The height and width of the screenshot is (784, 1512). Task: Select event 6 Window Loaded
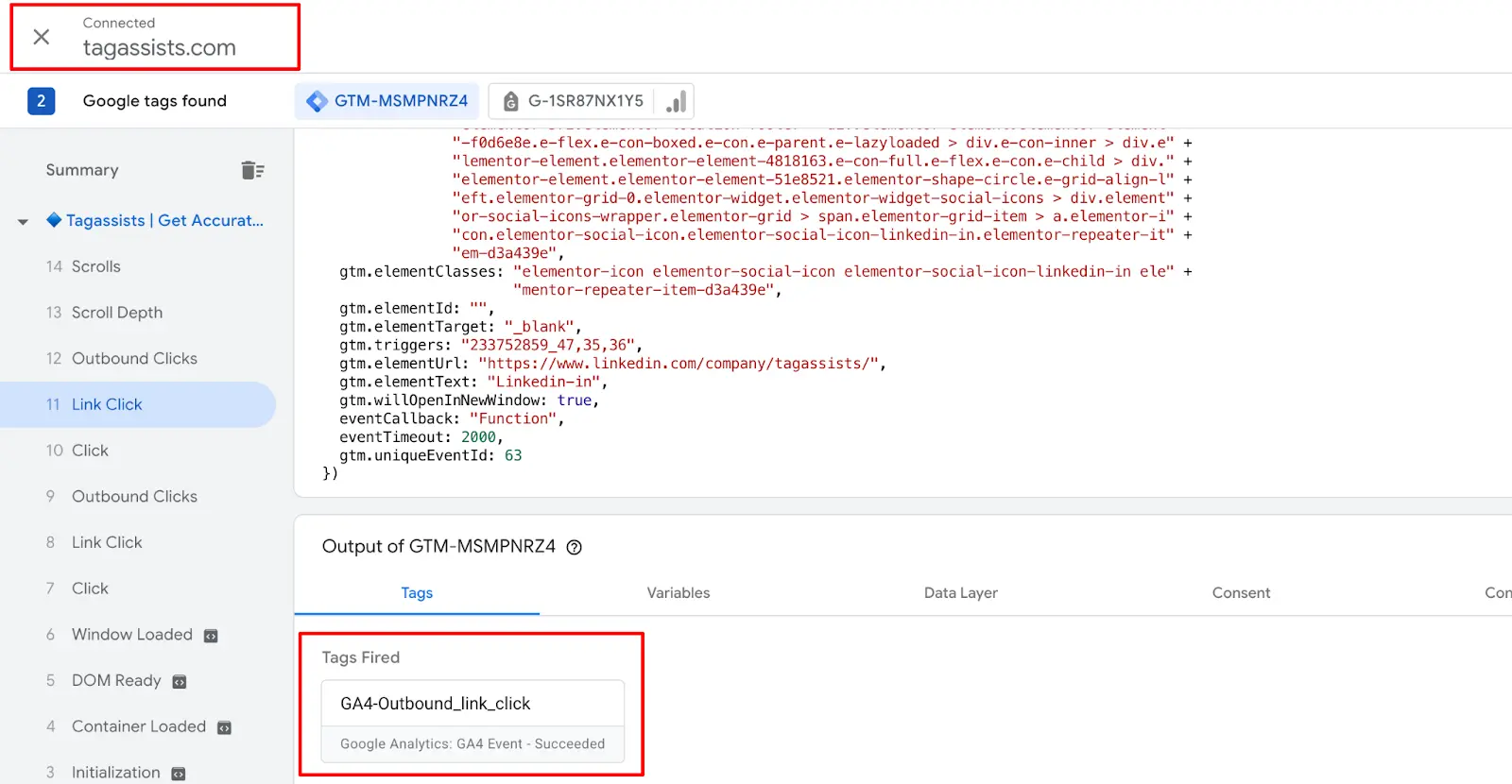[138, 635]
